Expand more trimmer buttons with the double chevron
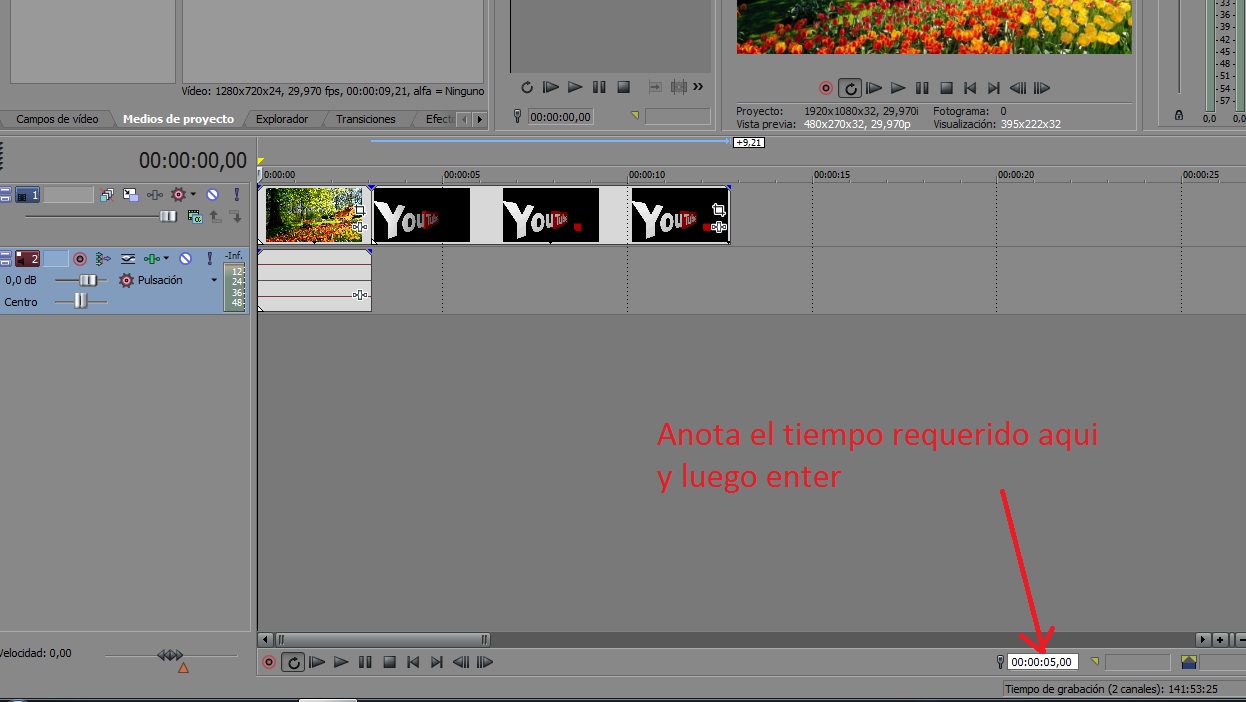1246x702 pixels. pos(698,87)
